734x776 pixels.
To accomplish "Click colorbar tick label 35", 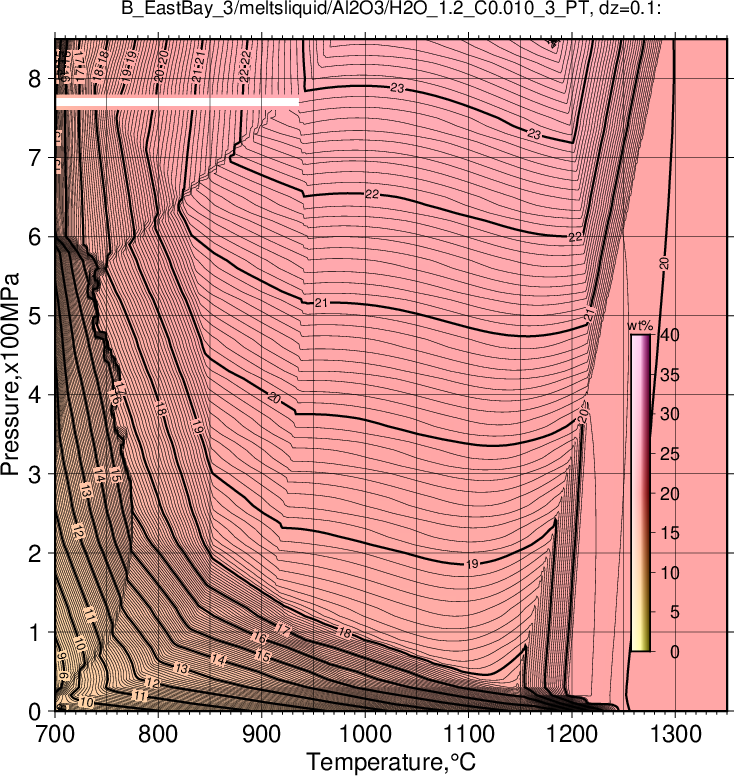I will pos(670,375).
